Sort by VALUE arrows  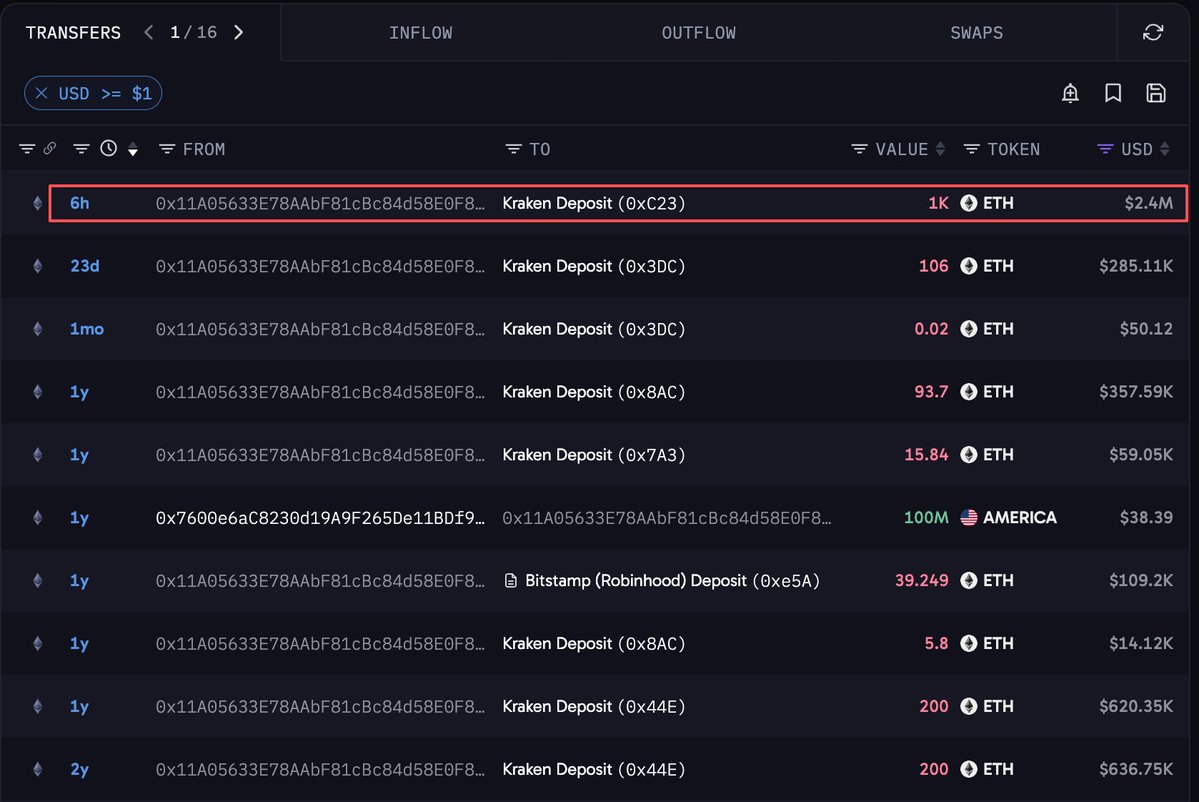[x=941, y=149]
